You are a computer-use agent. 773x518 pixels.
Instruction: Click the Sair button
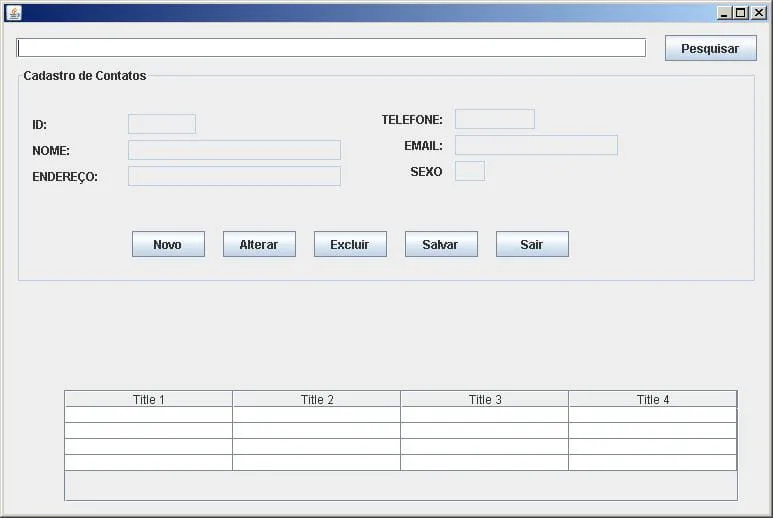(532, 244)
